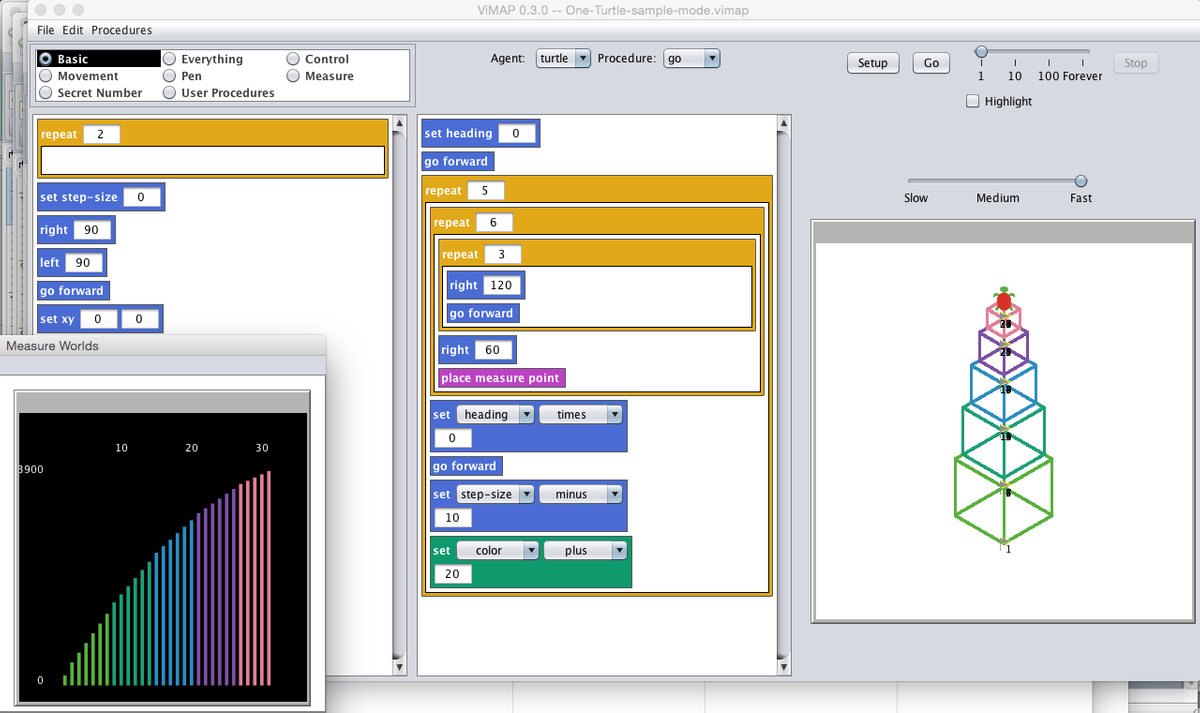The image size is (1200, 713).
Task: Select the Pen category radio button
Action: tap(169, 76)
